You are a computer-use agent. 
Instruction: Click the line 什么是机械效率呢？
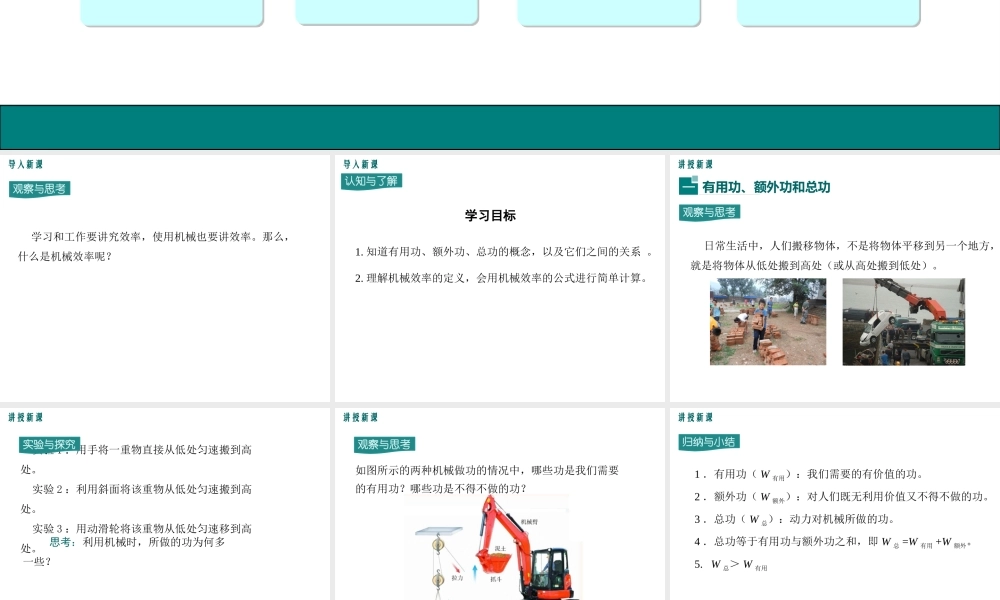click(x=65, y=256)
